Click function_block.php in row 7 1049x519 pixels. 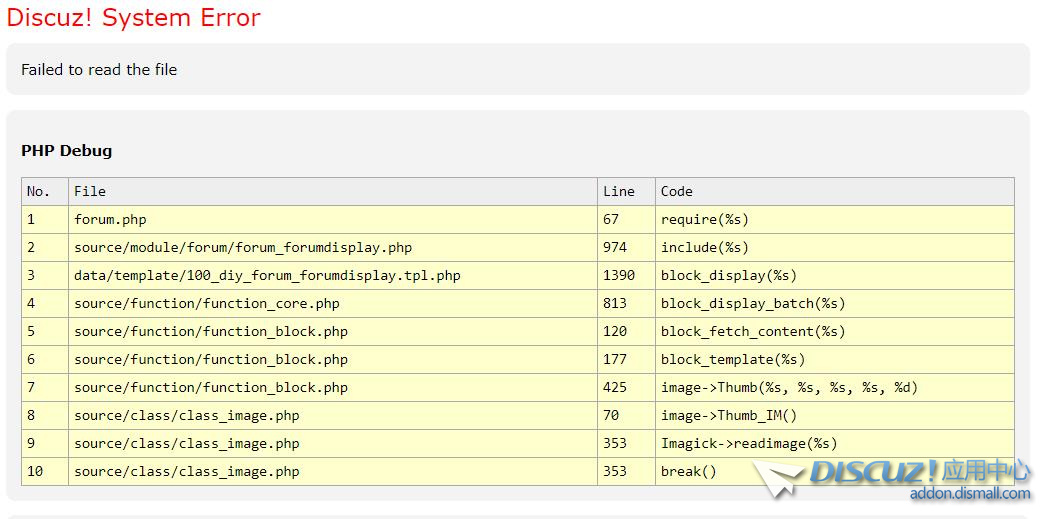click(211, 388)
